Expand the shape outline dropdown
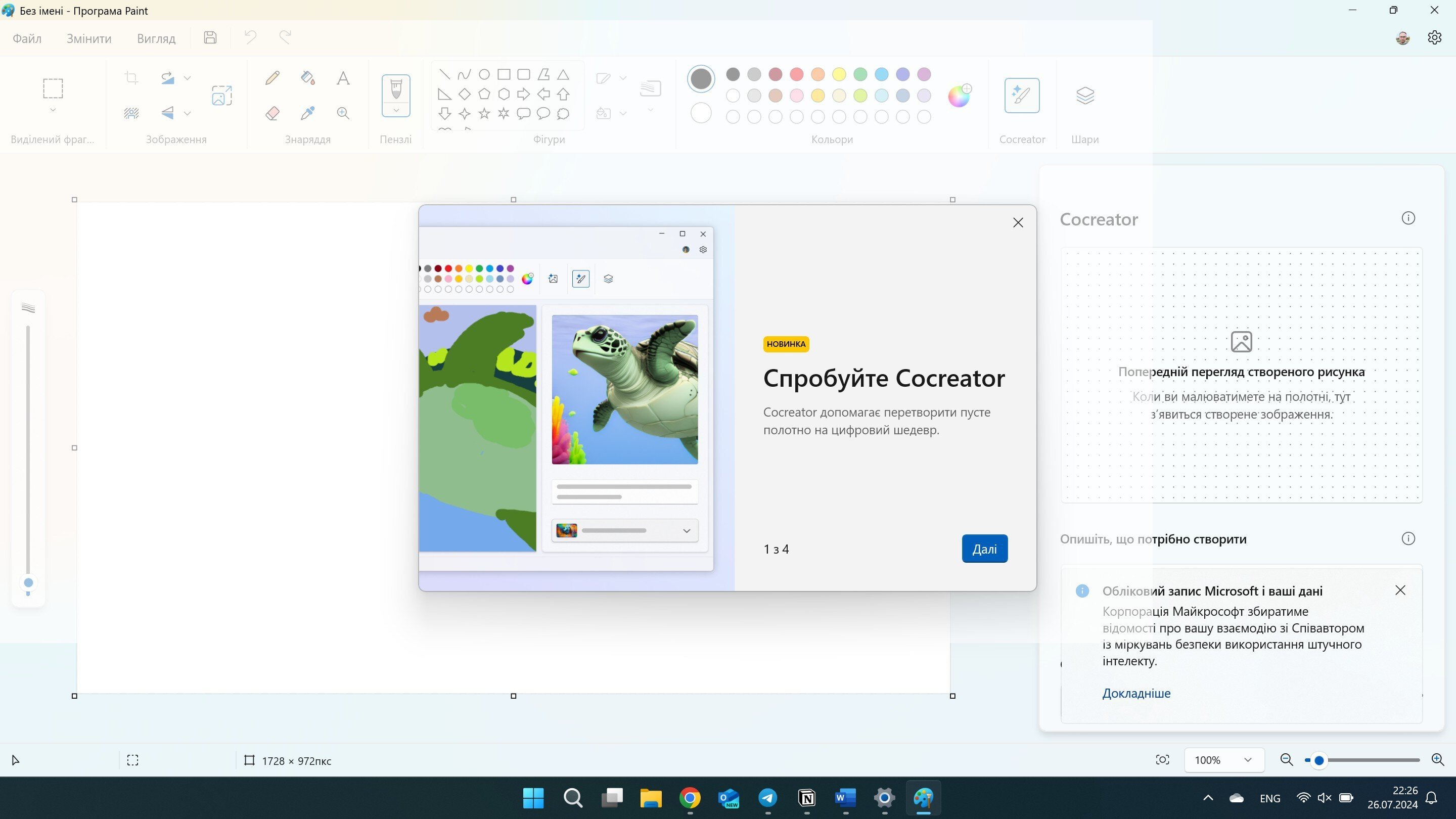The image size is (1456, 819). coord(623,78)
